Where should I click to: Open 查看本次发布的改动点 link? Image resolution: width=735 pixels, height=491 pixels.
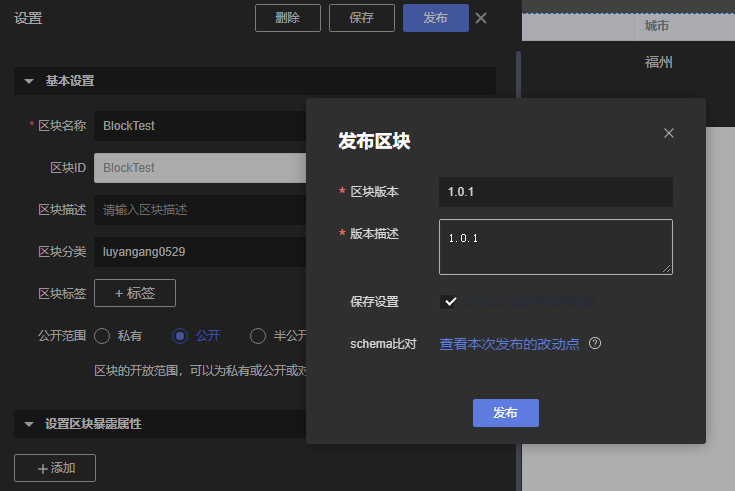click(509, 343)
